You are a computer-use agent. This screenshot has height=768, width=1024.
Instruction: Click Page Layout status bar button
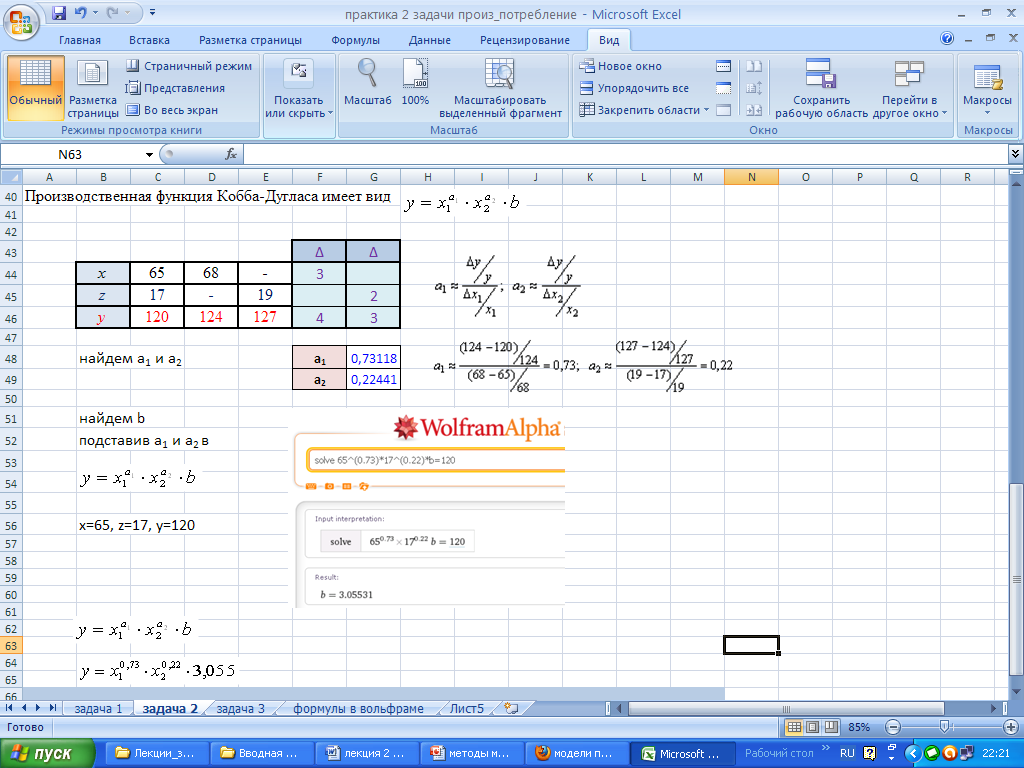812,727
